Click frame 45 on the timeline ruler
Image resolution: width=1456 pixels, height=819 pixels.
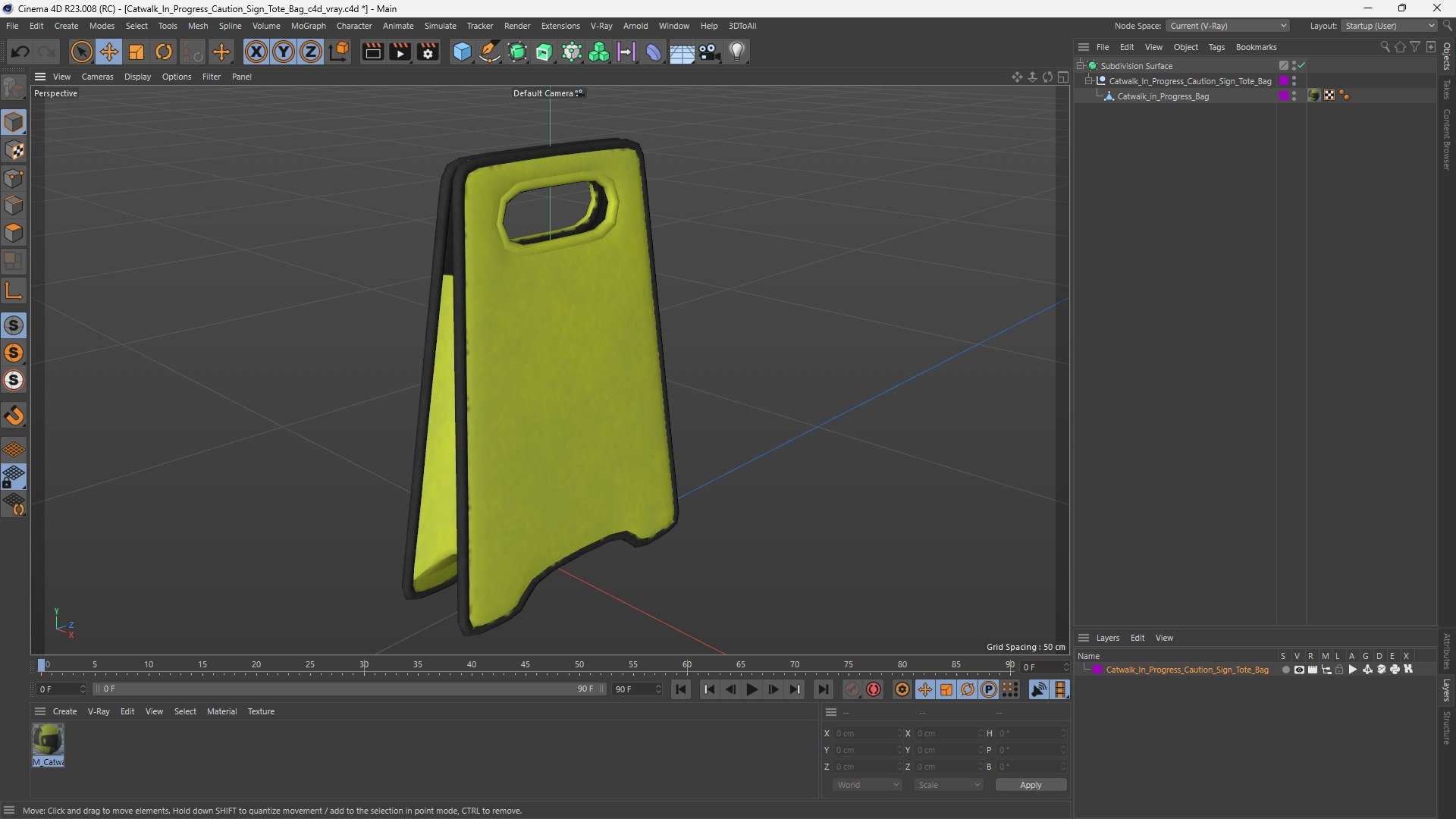coord(526,665)
